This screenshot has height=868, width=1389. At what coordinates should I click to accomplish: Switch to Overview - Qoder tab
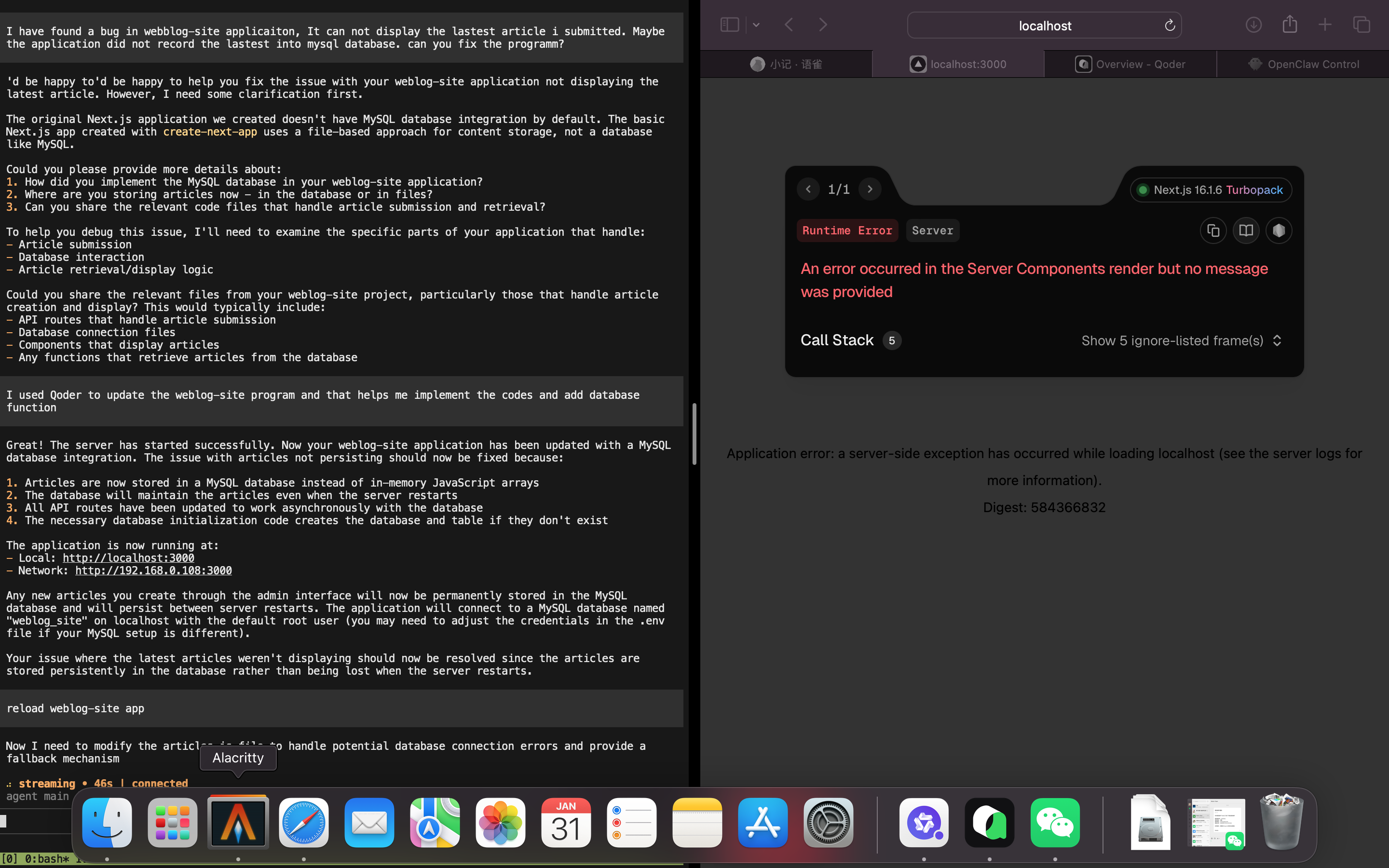click(x=1130, y=64)
